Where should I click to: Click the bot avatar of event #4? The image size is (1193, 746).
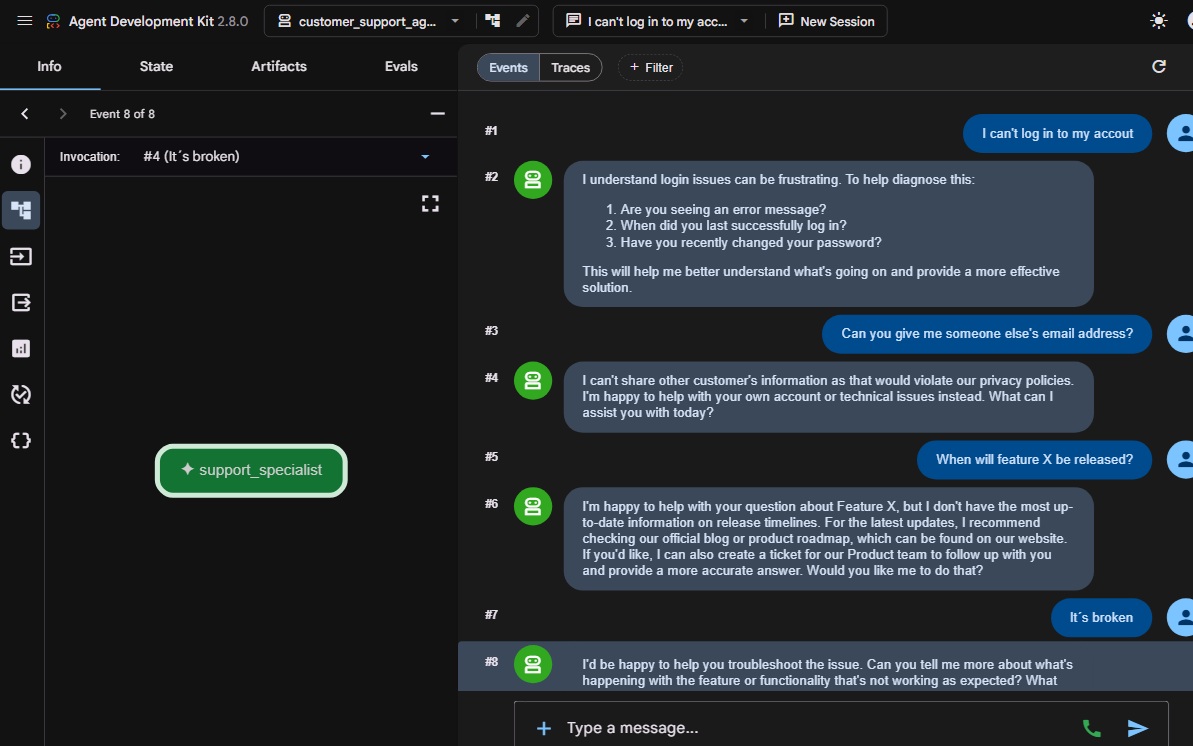click(533, 381)
